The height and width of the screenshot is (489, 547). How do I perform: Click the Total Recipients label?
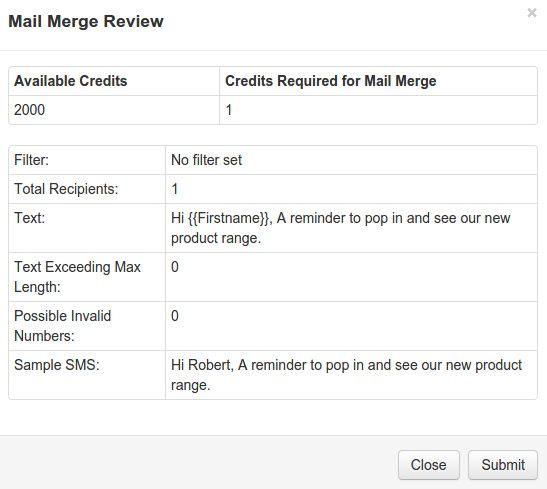click(66, 189)
